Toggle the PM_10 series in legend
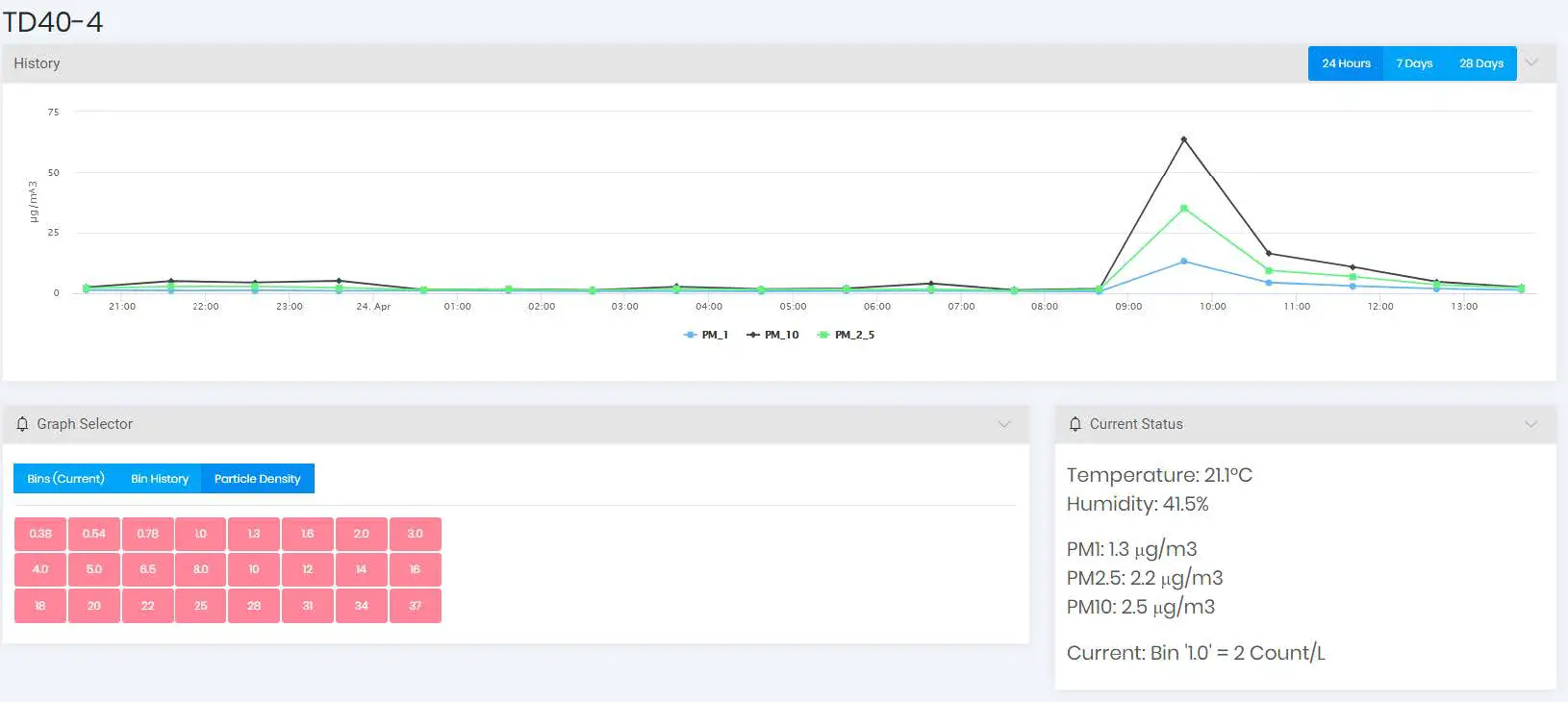 [x=773, y=335]
